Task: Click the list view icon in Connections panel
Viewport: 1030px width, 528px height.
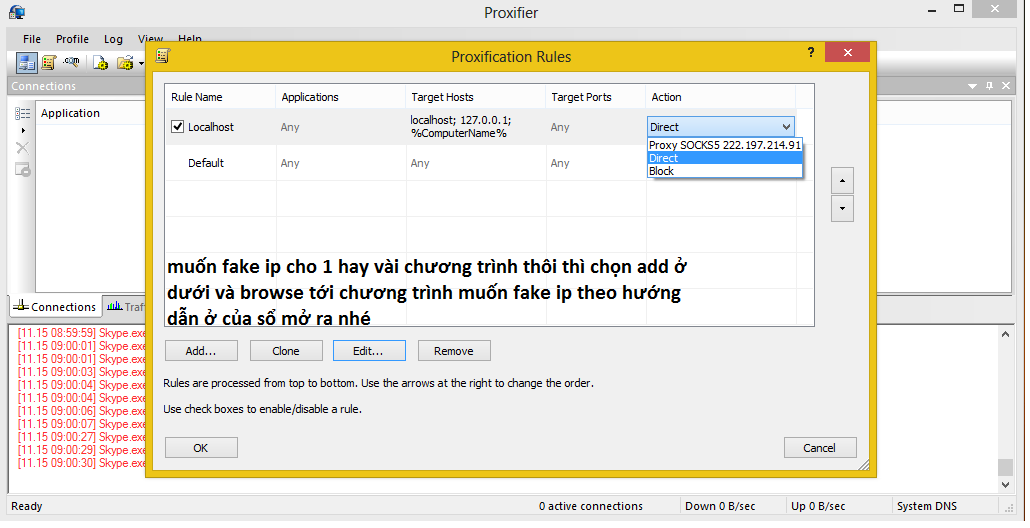Action: [22, 114]
